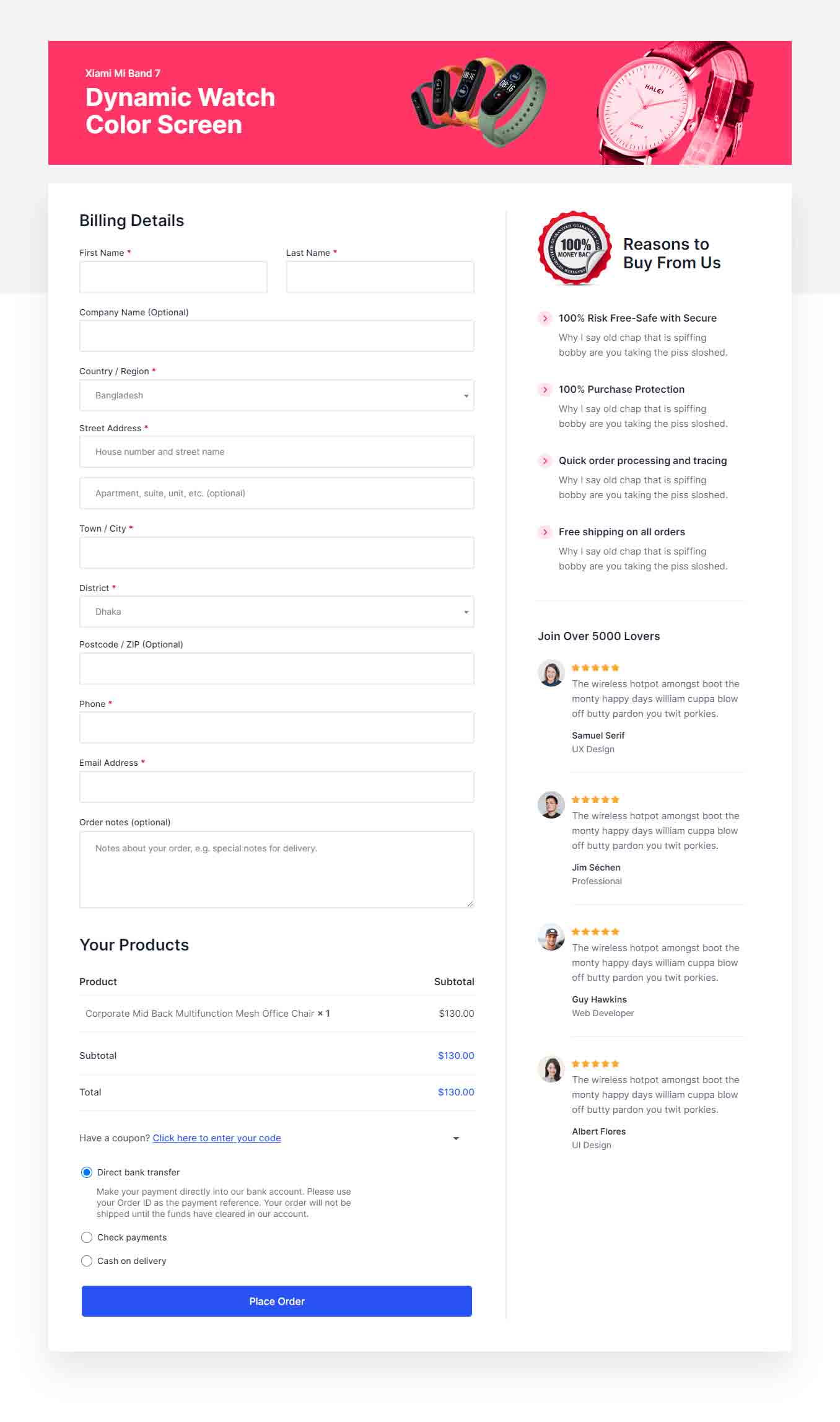
Task: Open the District dropdown showing Dhaka
Action: pos(277,612)
